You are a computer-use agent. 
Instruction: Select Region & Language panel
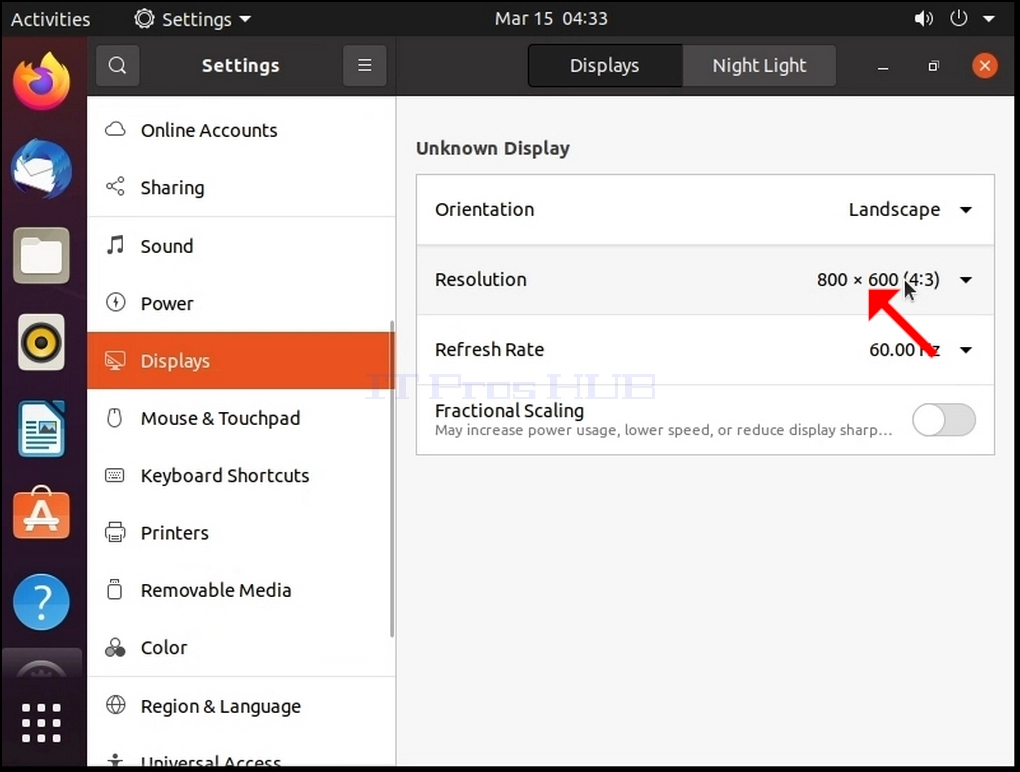click(241, 706)
